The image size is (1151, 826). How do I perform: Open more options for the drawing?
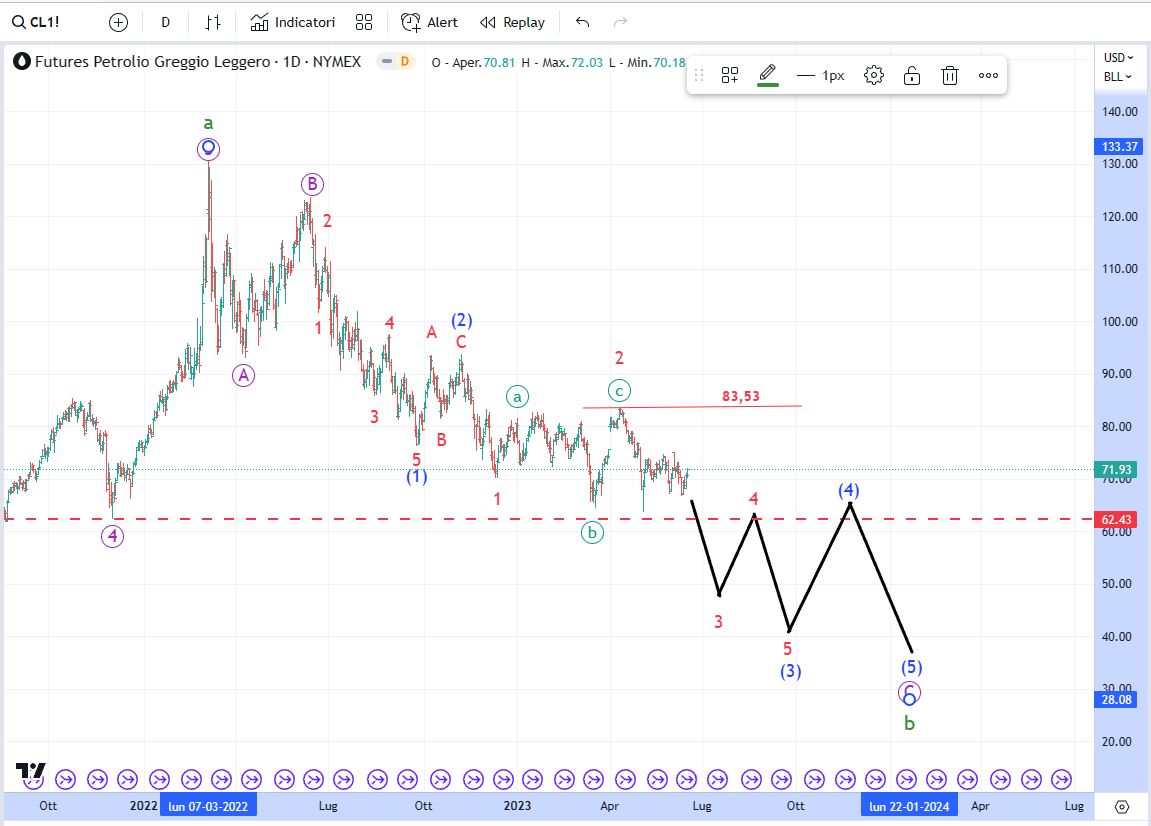988,75
